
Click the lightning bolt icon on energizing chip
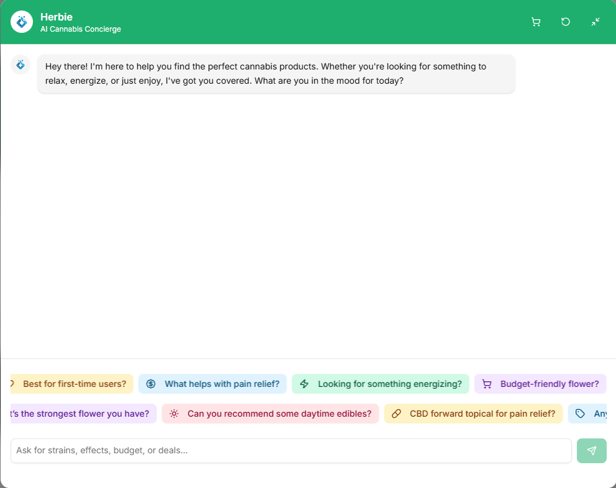(305, 384)
